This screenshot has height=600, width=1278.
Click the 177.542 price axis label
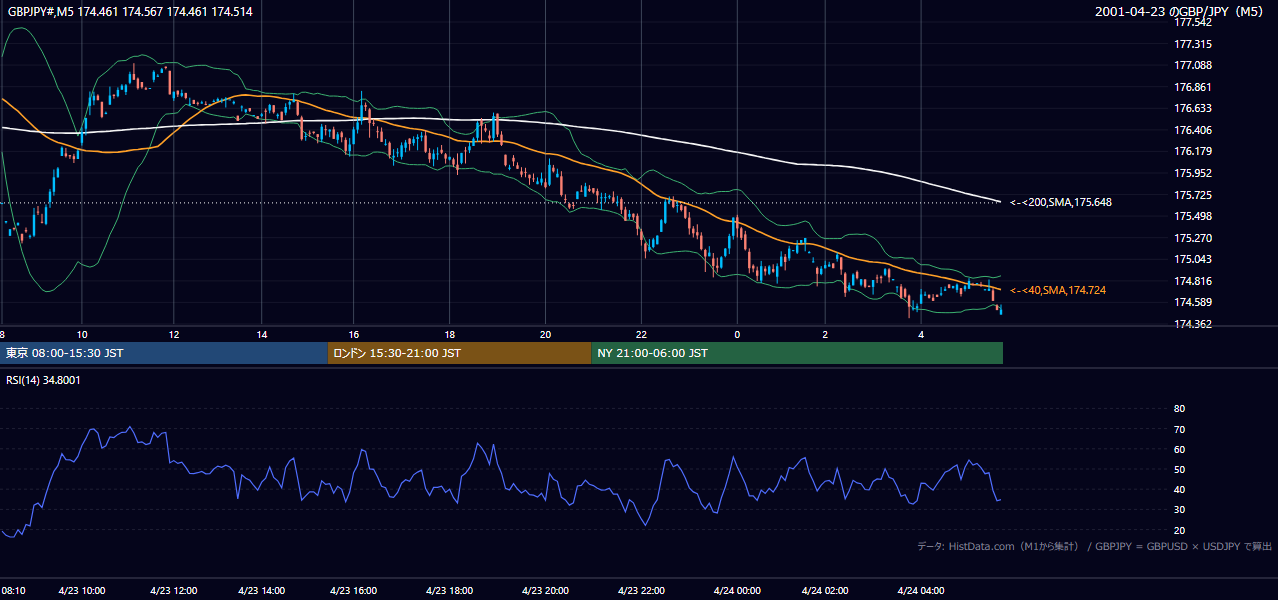pyautogui.click(x=1193, y=22)
